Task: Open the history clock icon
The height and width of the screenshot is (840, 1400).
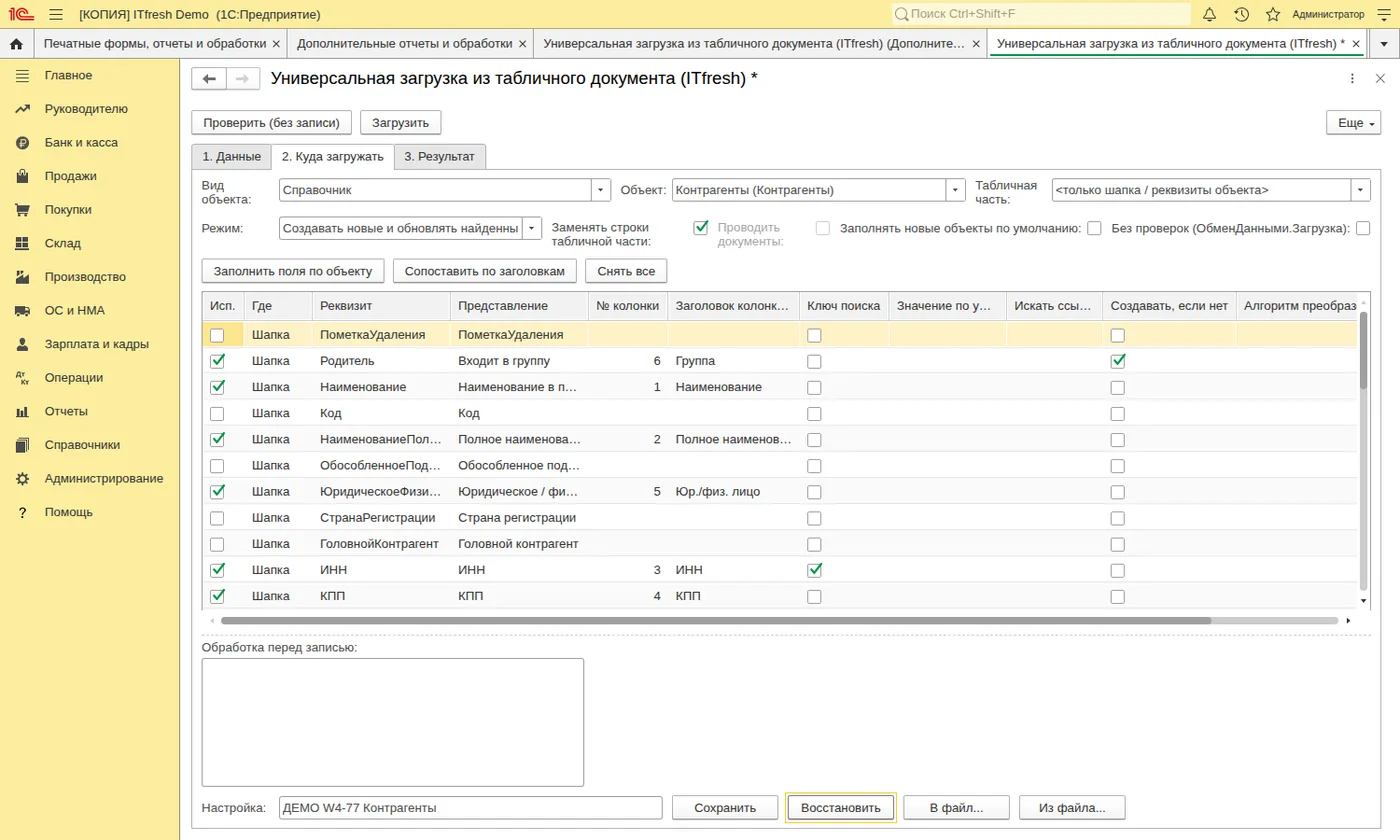Action: (x=1241, y=14)
